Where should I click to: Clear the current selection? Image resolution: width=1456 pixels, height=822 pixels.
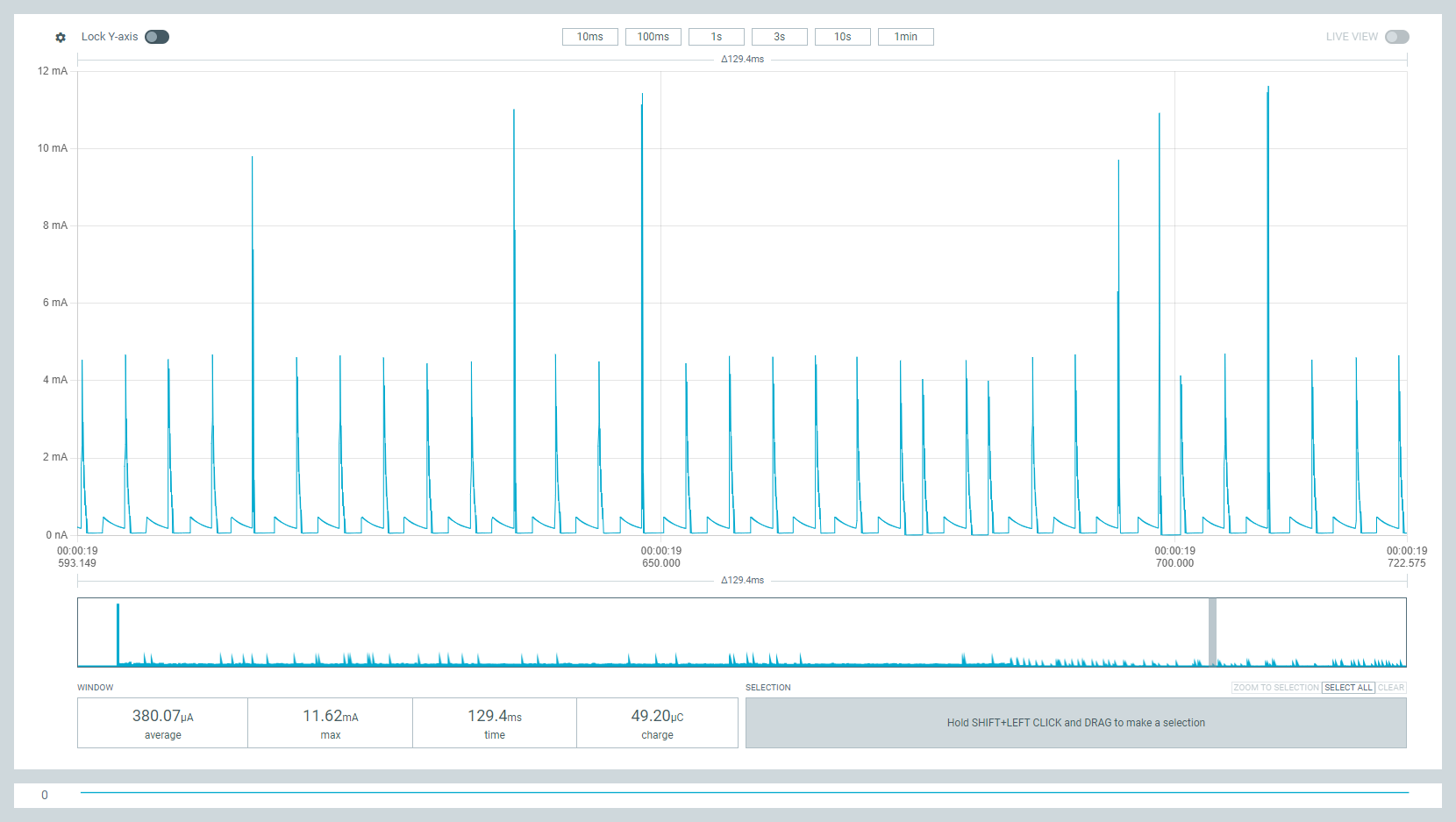tap(1390, 688)
